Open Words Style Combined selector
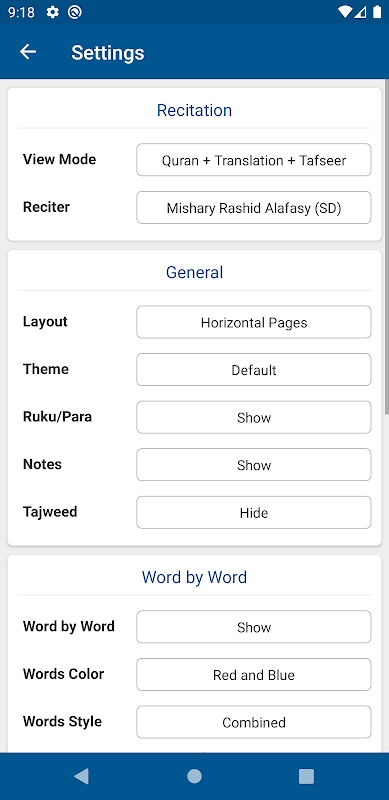Image resolution: width=389 pixels, height=800 pixels. click(x=254, y=722)
